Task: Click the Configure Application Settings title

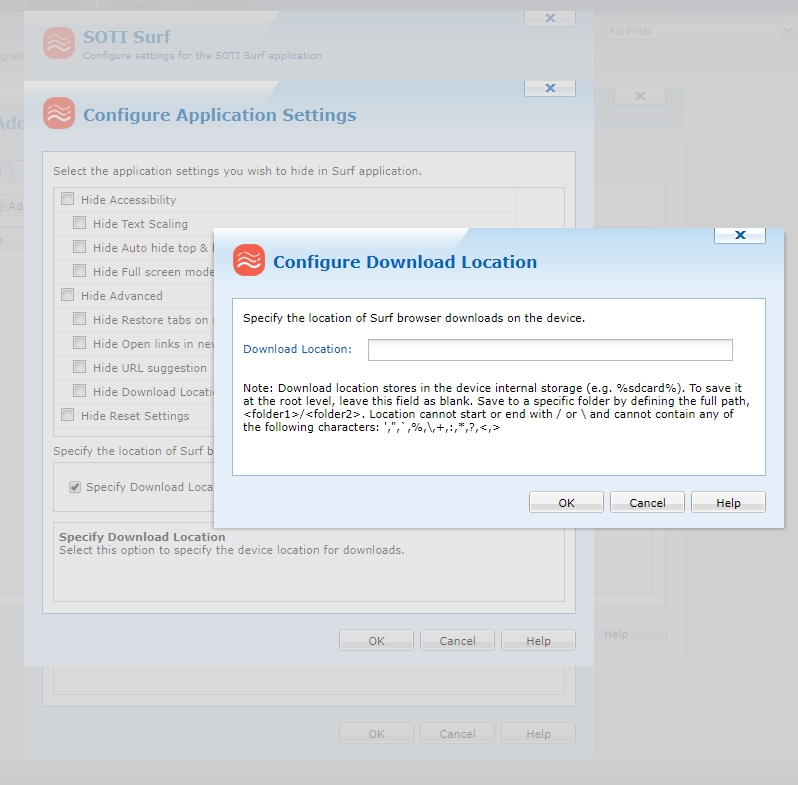Action: coord(220,115)
